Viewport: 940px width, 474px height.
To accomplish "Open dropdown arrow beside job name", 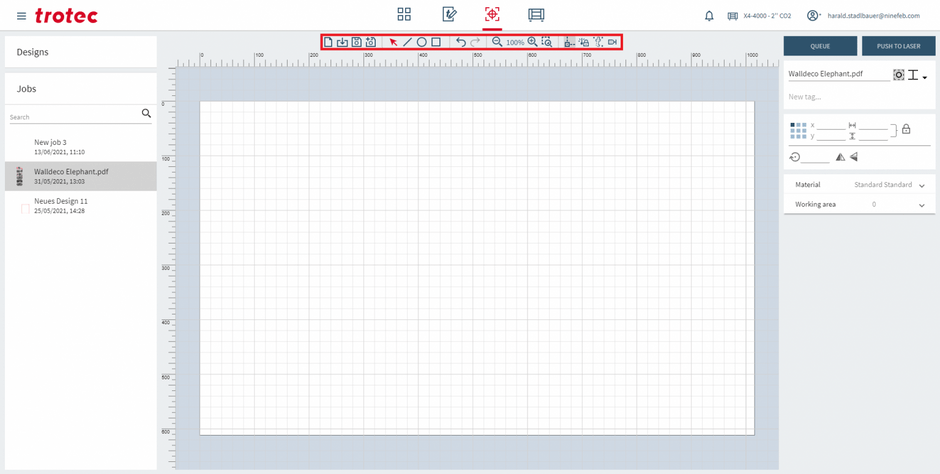I will click(x=925, y=77).
